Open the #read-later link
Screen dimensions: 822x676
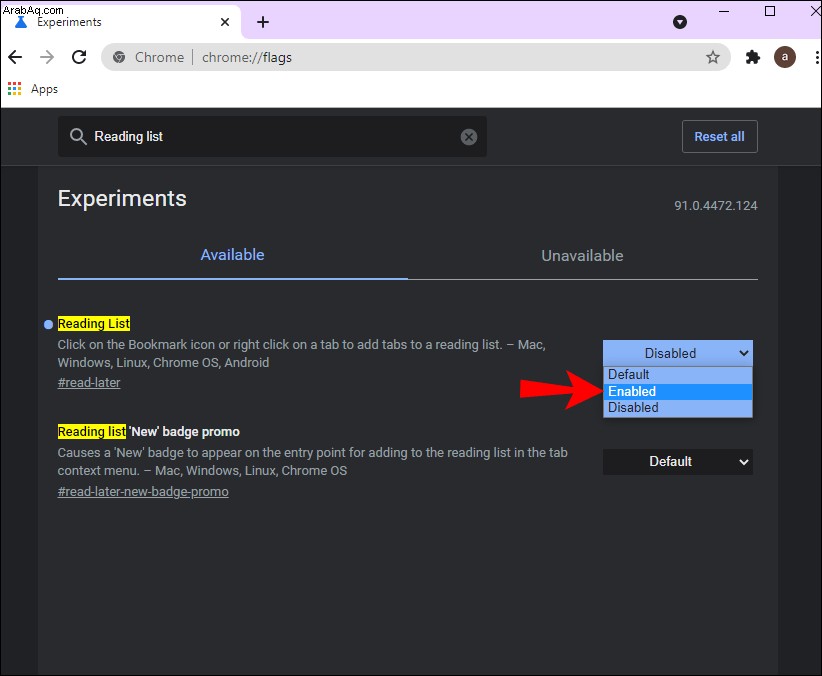pyautogui.click(x=89, y=383)
